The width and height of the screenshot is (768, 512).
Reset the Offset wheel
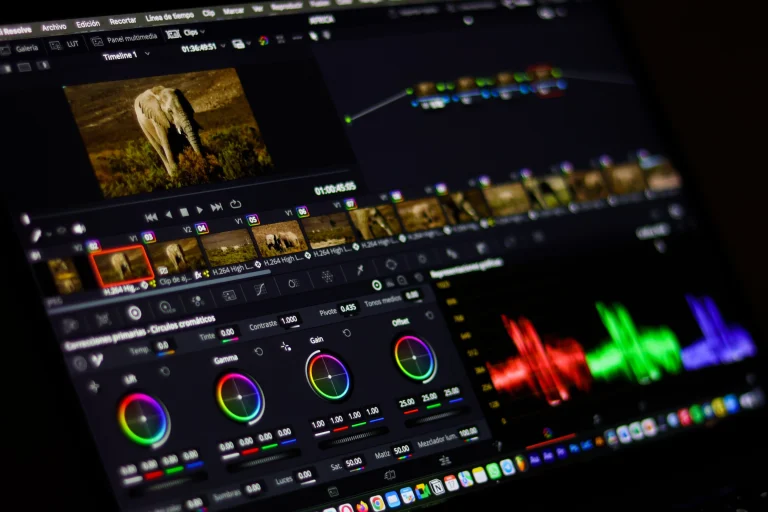pos(430,316)
